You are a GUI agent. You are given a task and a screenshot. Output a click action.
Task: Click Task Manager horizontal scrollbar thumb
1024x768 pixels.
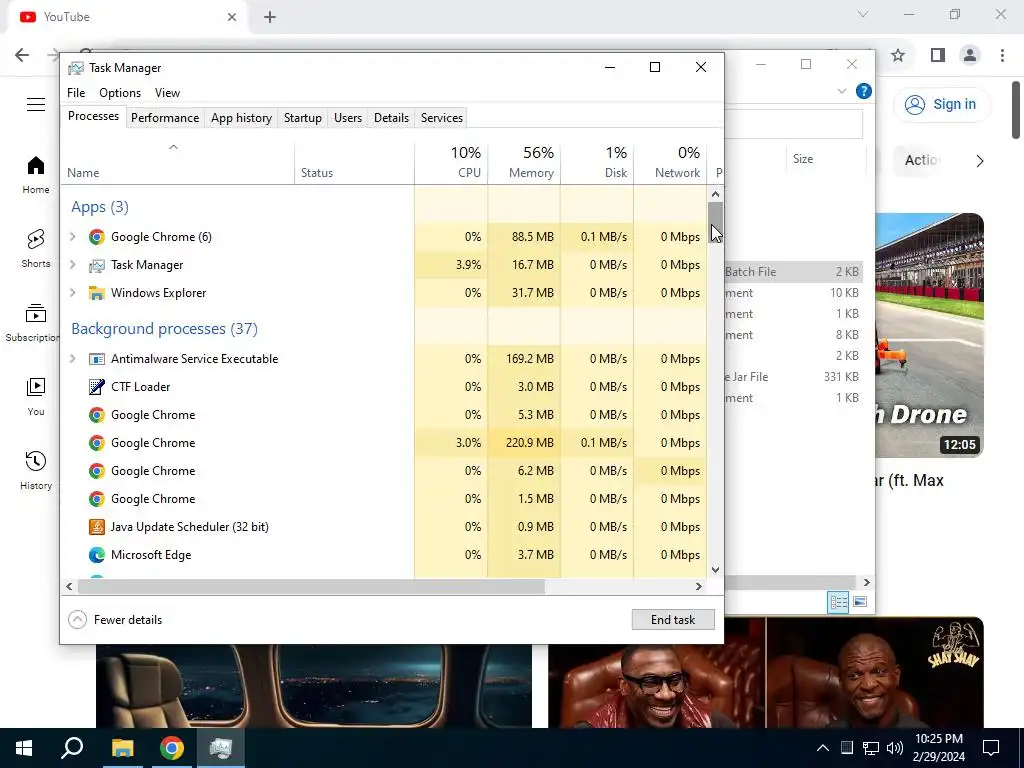[311, 586]
